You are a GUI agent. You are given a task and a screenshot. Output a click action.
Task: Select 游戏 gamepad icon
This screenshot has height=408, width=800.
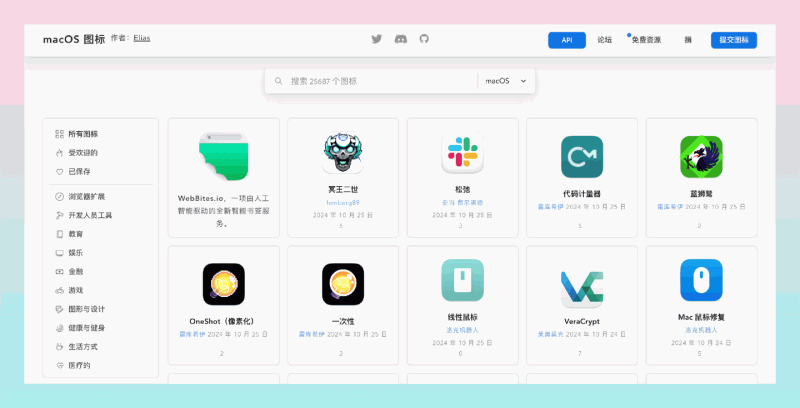click(59, 291)
